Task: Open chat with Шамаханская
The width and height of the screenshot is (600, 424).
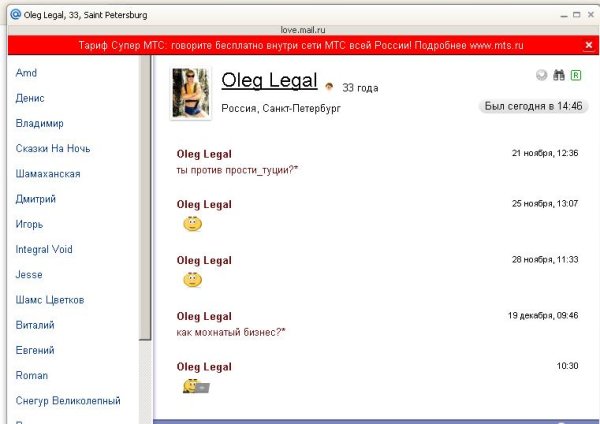Action: [48, 174]
